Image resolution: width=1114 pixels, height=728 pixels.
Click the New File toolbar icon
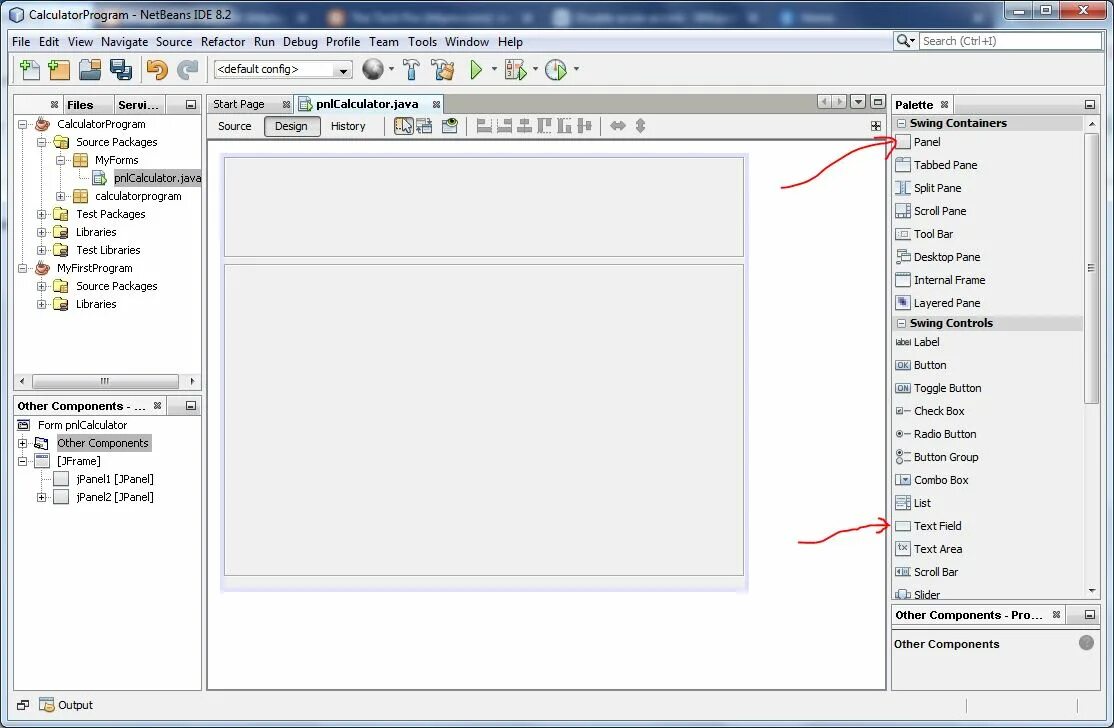pos(30,70)
